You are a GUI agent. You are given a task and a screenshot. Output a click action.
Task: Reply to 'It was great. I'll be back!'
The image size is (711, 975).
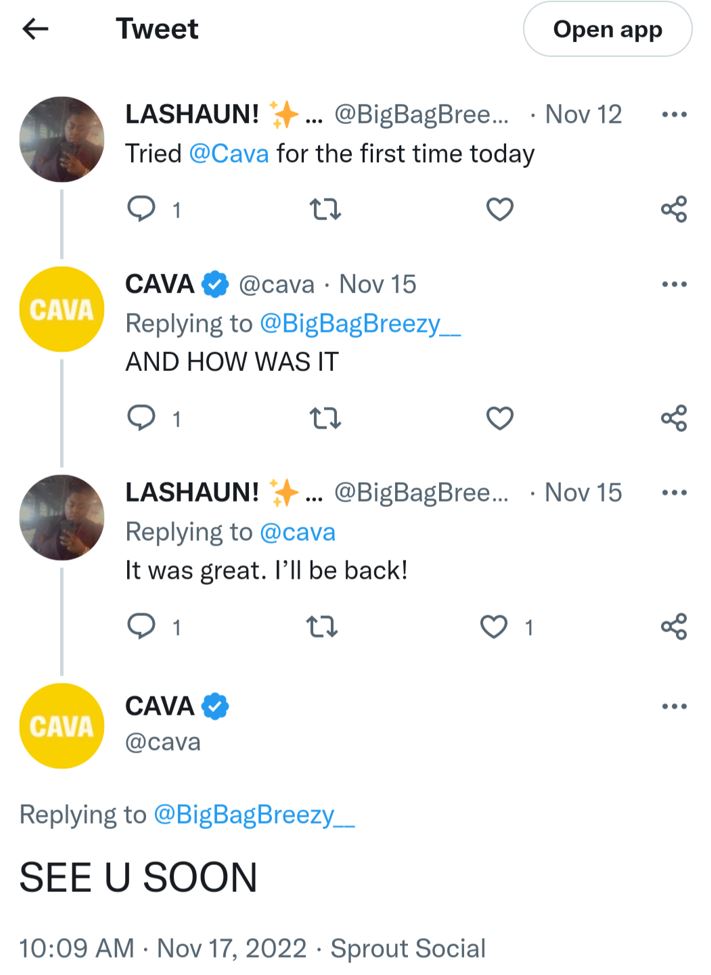[144, 627]
